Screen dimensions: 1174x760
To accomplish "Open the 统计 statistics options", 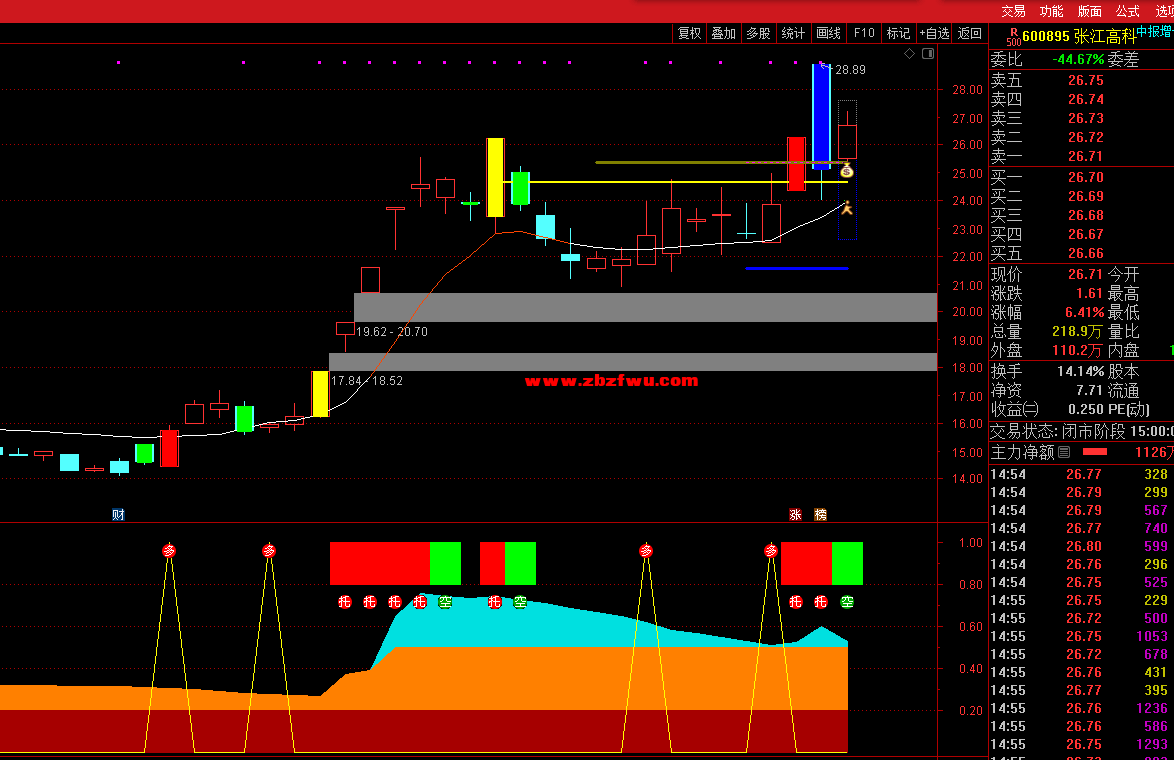I will (x=793, y=33).
